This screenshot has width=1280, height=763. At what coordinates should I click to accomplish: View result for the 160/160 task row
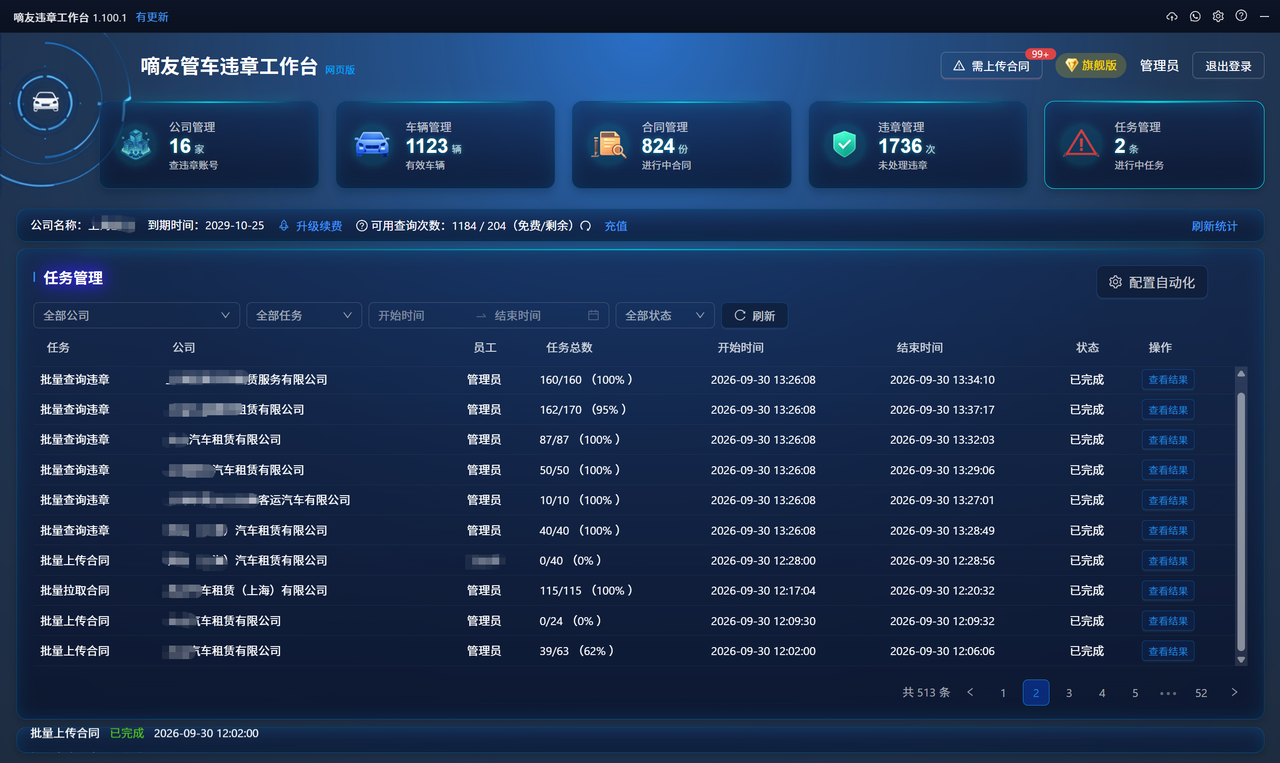tap(1168, 380)
